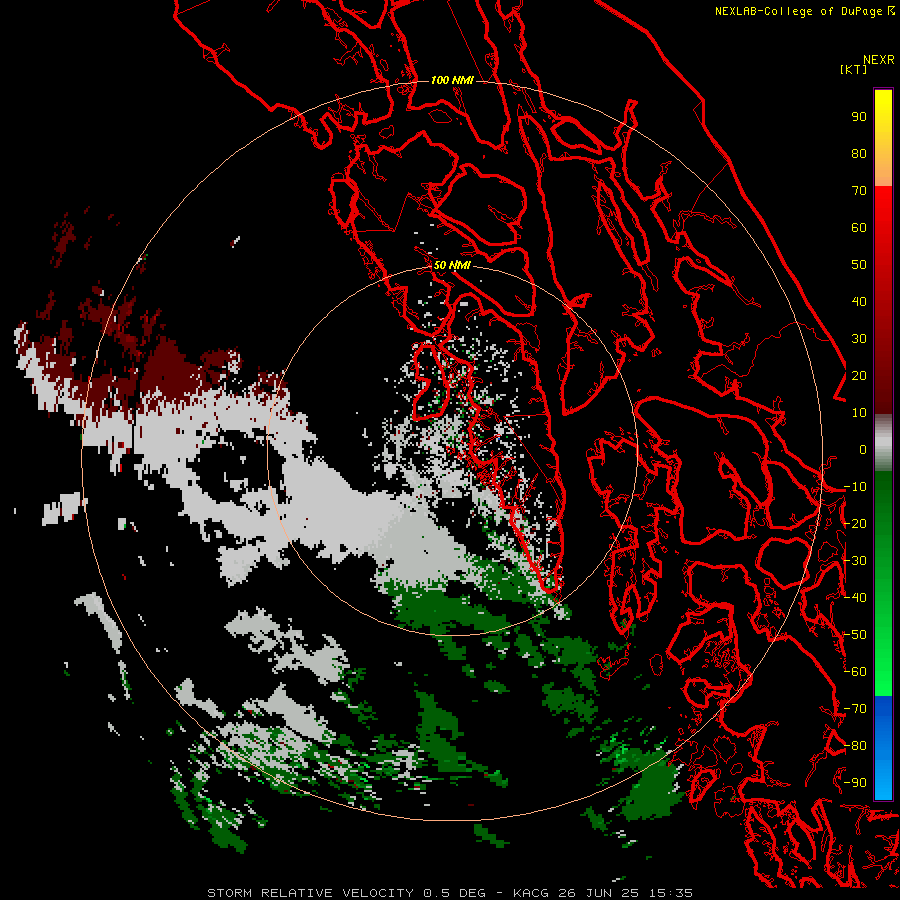Viewport: 900px width, 900px height.
Task: Click the 90 value on velocity scale
Action: 859,117
